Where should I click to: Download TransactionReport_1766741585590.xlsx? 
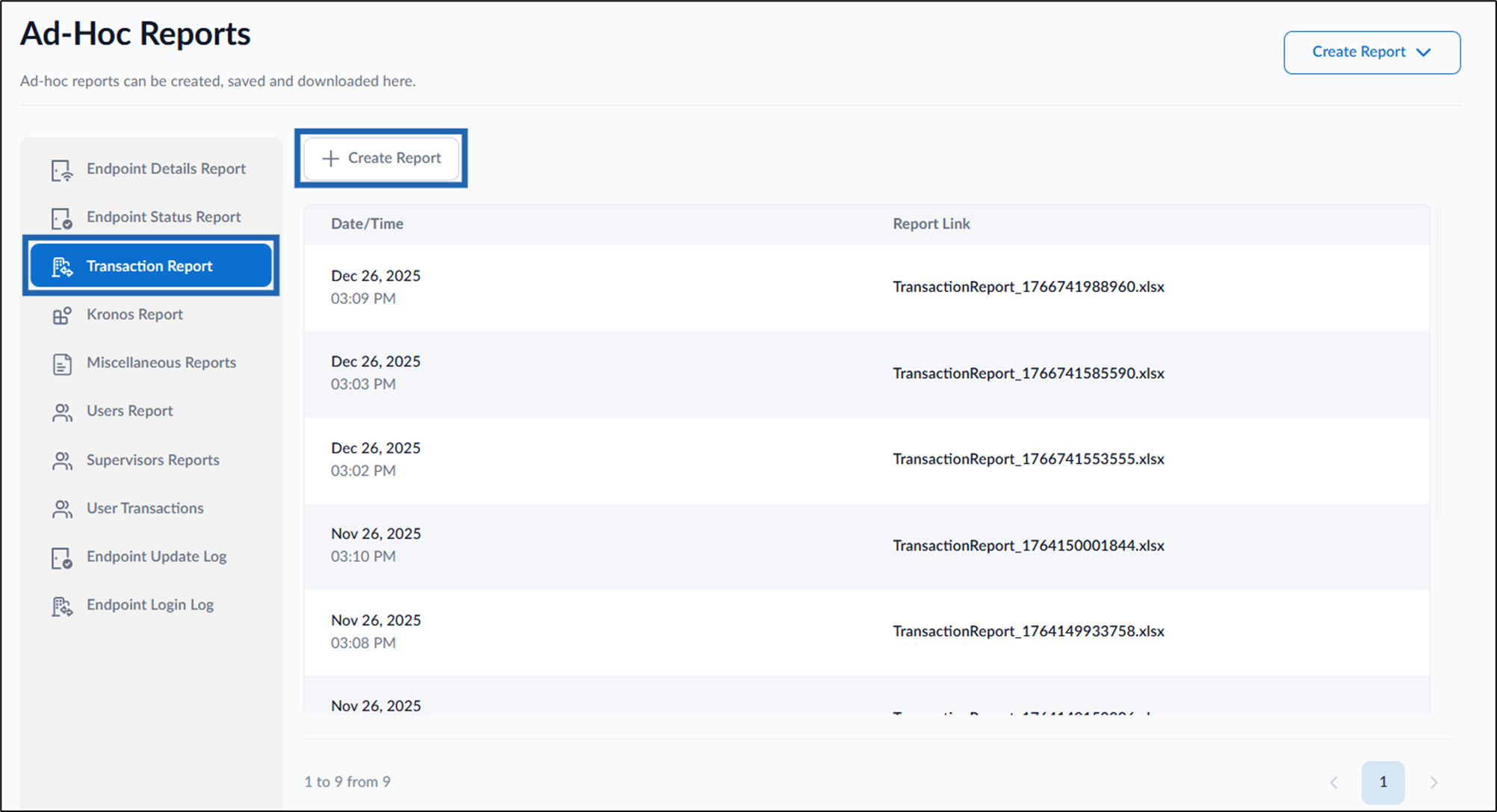tap(1028, 373)
